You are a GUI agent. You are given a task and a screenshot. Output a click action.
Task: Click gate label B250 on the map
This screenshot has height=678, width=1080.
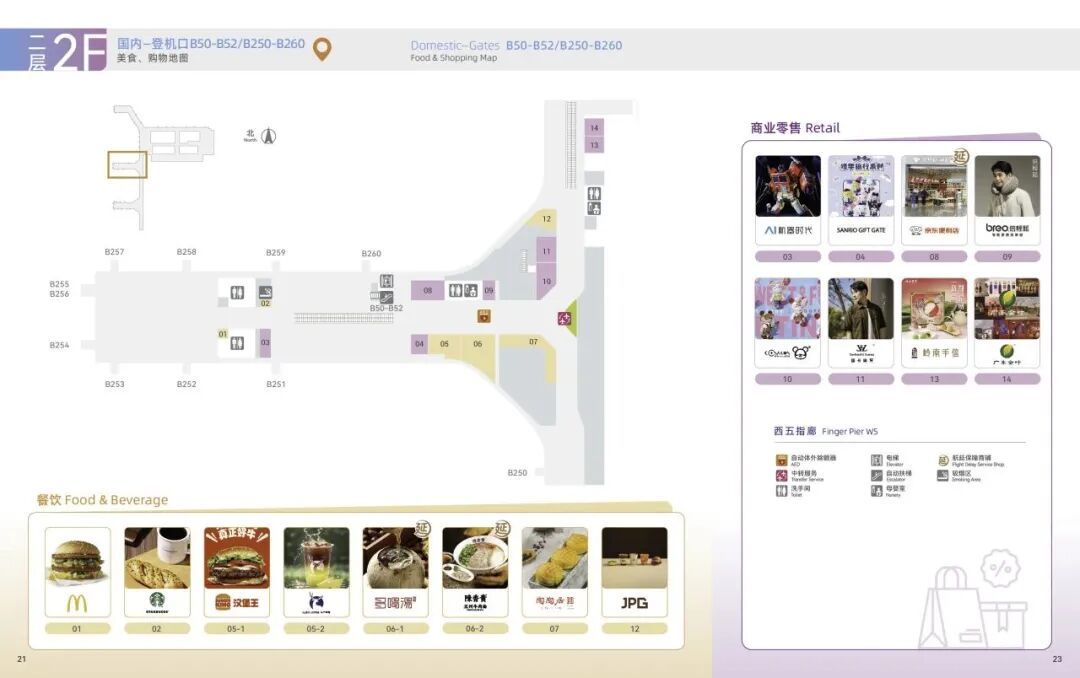click(517, 473)
